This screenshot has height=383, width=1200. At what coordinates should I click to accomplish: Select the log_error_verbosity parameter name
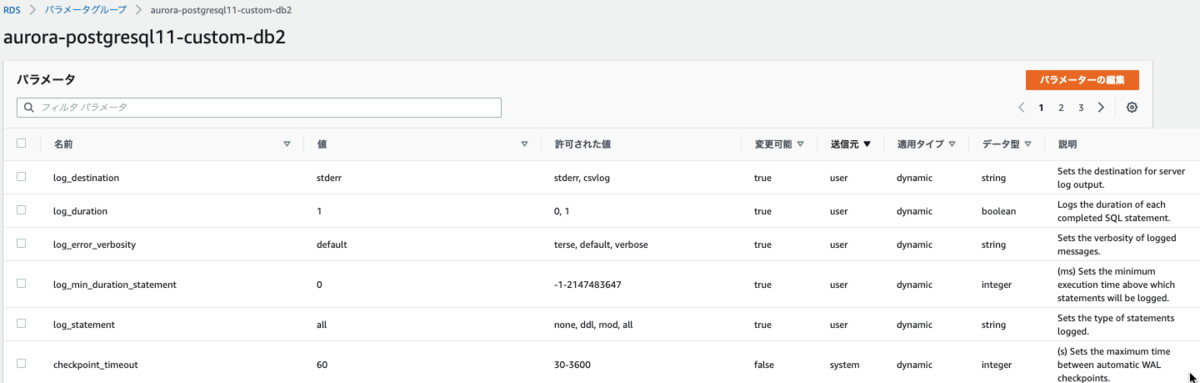[94, 245]
